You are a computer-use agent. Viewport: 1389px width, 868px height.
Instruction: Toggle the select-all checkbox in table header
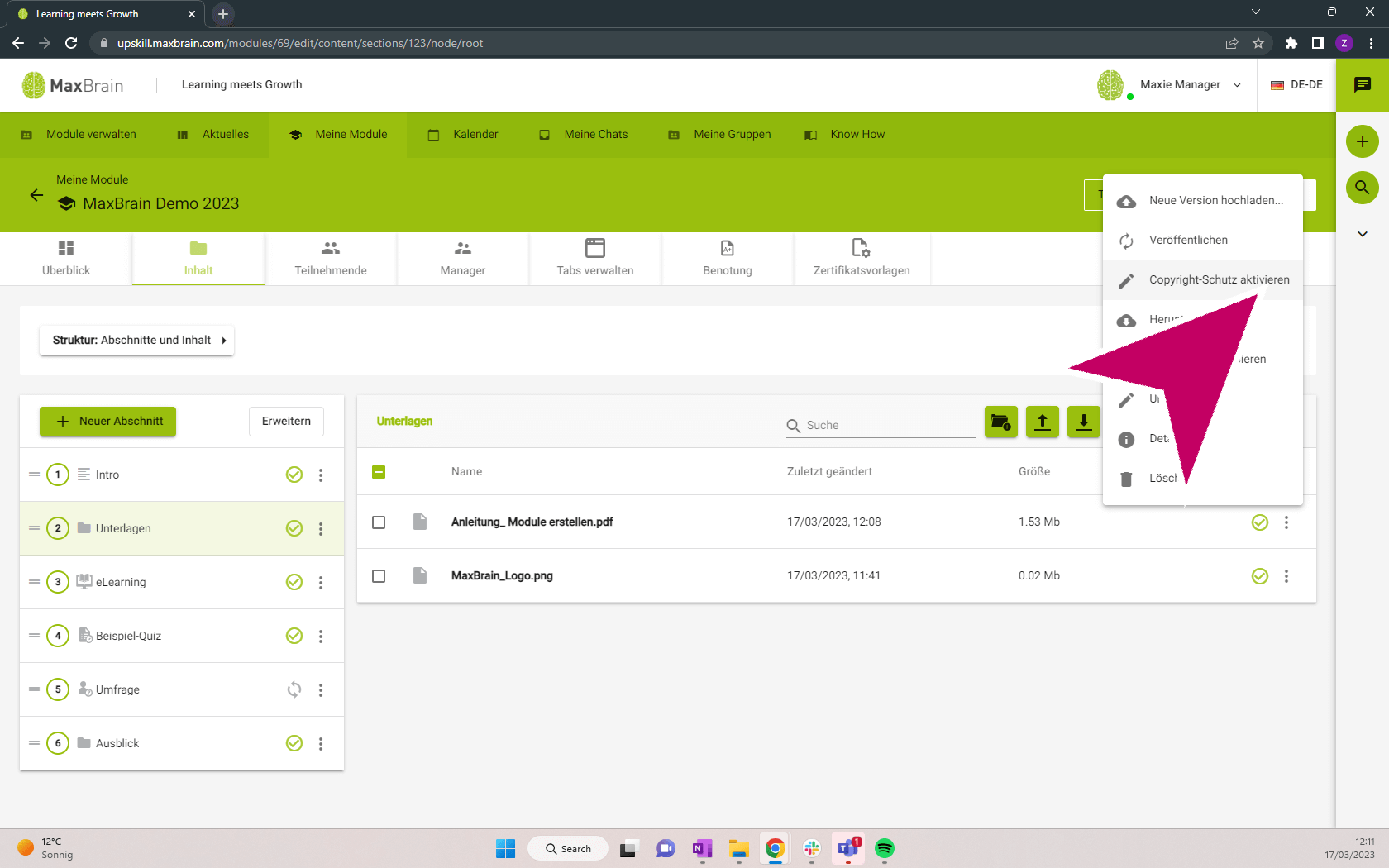point(379,472)
